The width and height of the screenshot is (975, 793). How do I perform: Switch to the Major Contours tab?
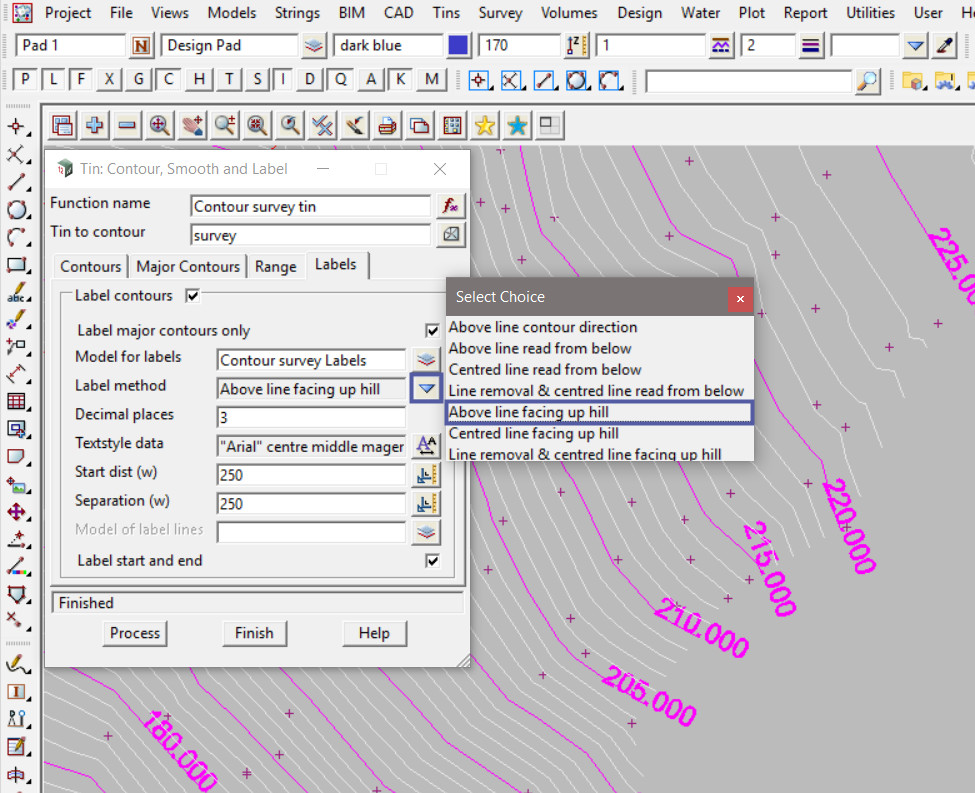pyautogui.click(x=188, y=266)
